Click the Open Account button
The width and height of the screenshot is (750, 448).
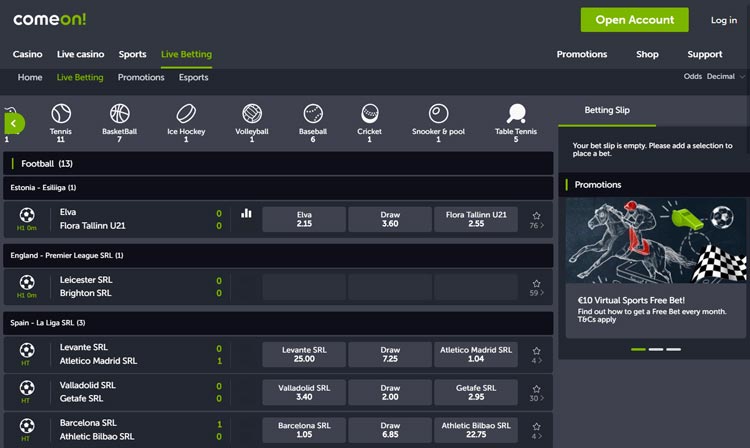pos(635,20)
